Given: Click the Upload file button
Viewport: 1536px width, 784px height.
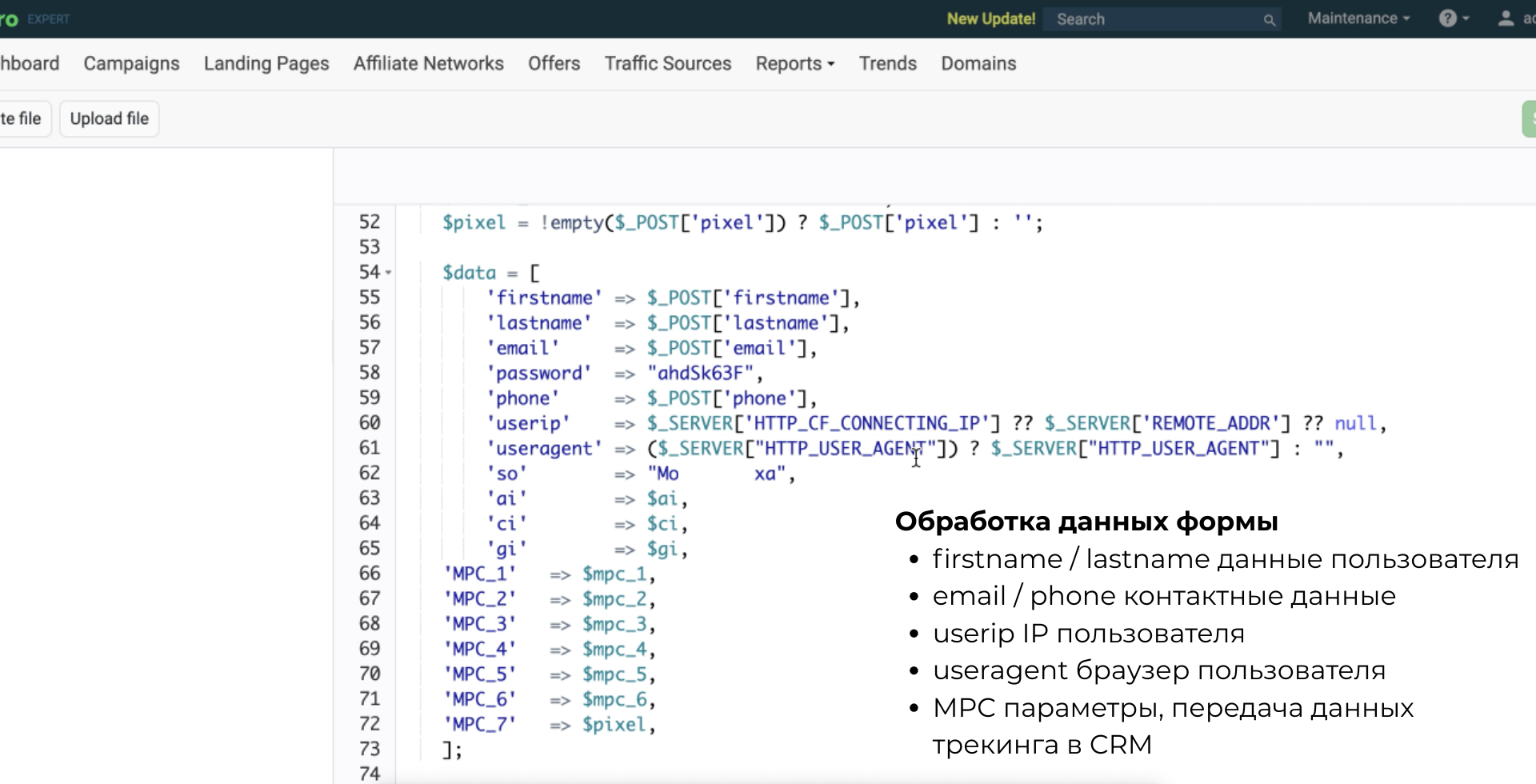Looking at the screenshot, I should [109, 118].
